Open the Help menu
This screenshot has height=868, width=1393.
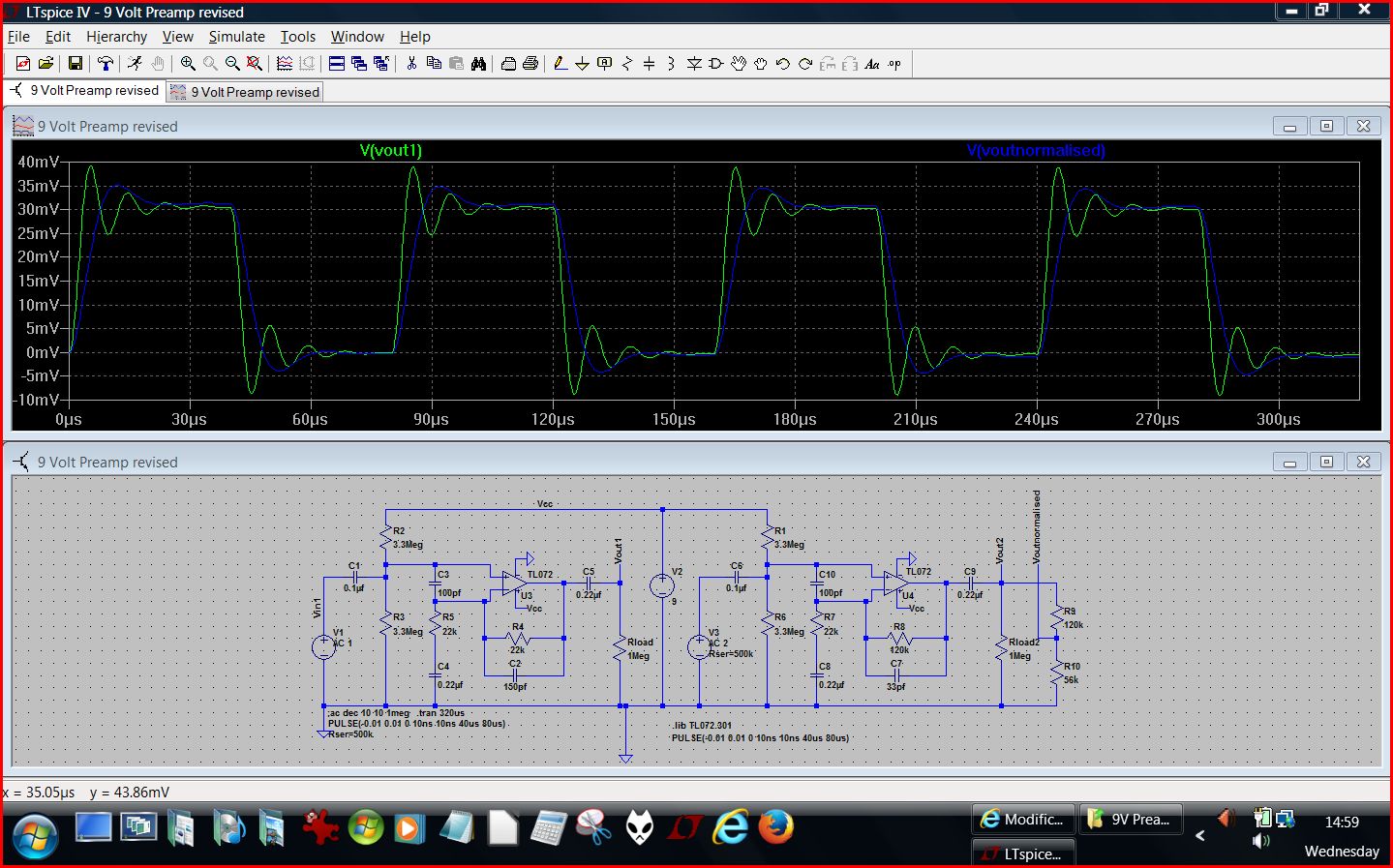pos(414,37)
